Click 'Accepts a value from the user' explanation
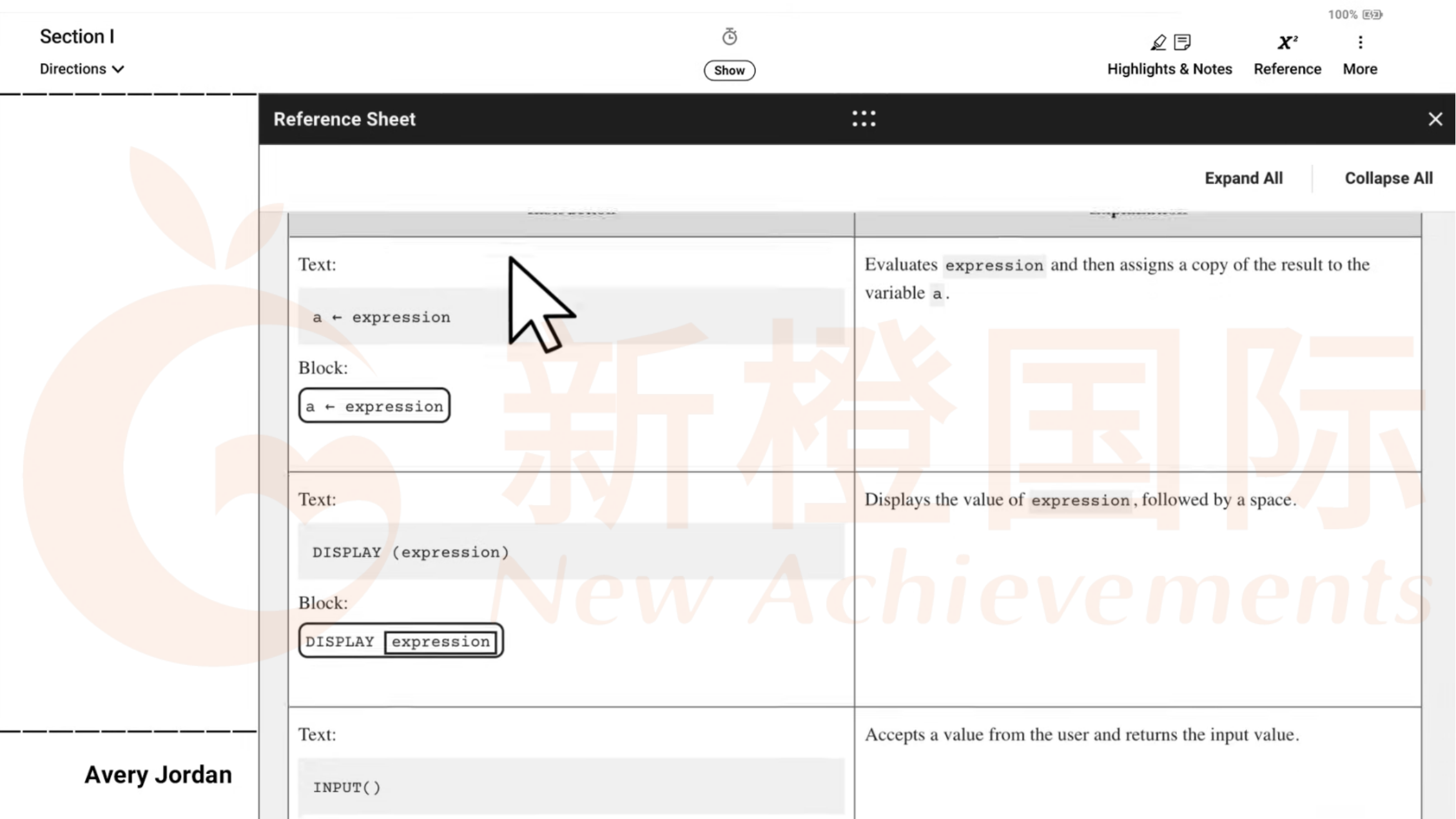The width and height of the screenshot is (1456, 819). pyautogui.click(x=1082, y=734)
